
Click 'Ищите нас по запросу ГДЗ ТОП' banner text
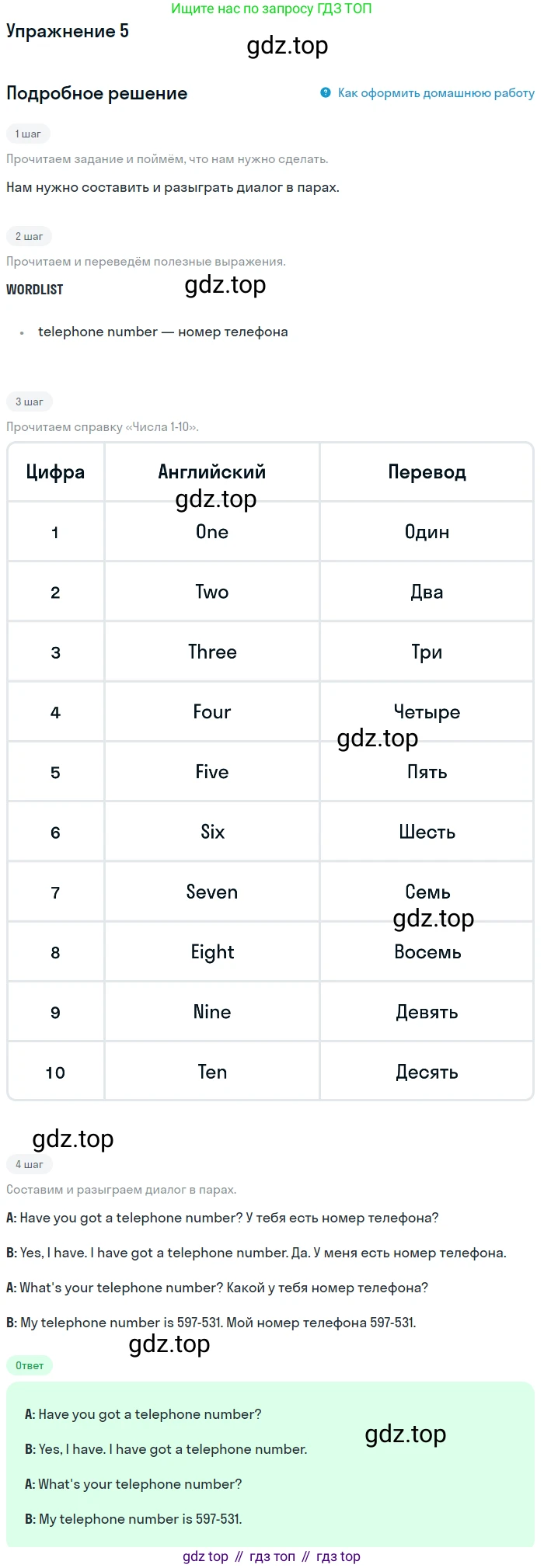[271, 9]
